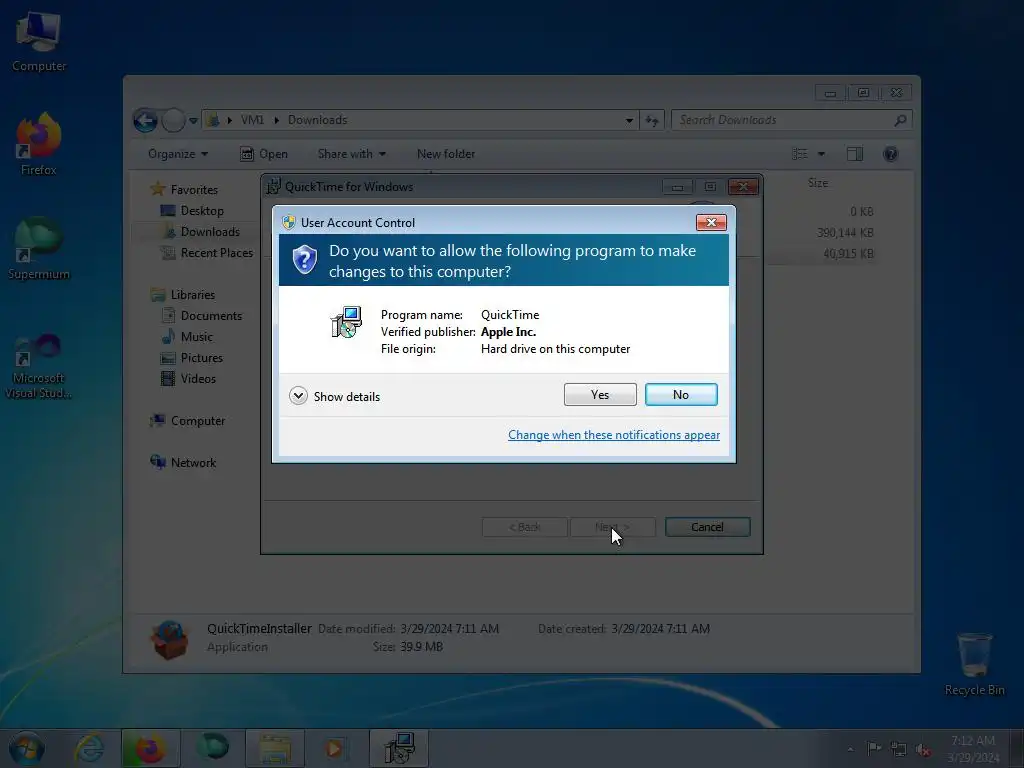Click Yes in User Account Control
This screenshot has width=1024, height=768.
[x=600, y=394]
